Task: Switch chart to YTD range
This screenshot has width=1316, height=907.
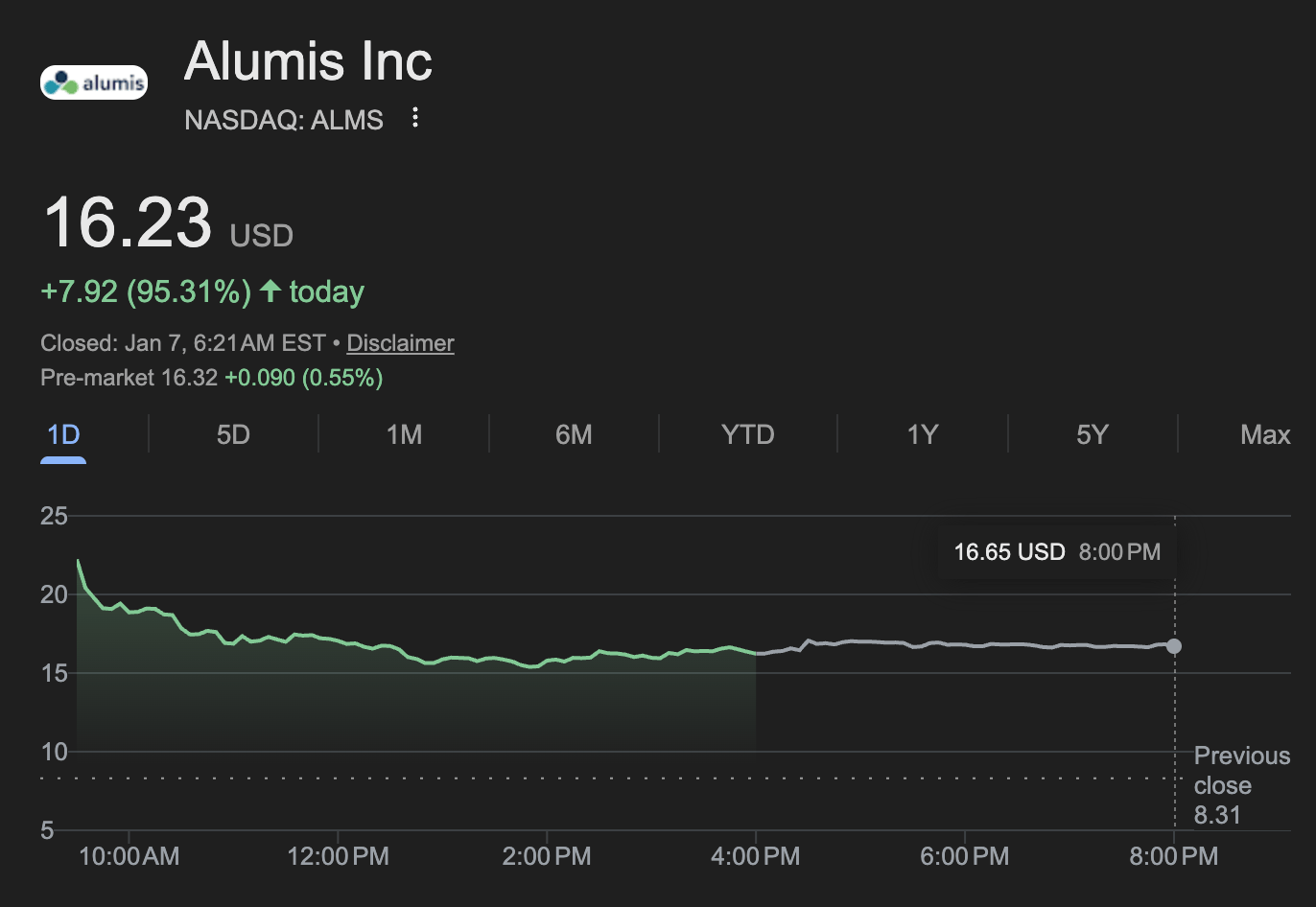Action: point(747,435)
